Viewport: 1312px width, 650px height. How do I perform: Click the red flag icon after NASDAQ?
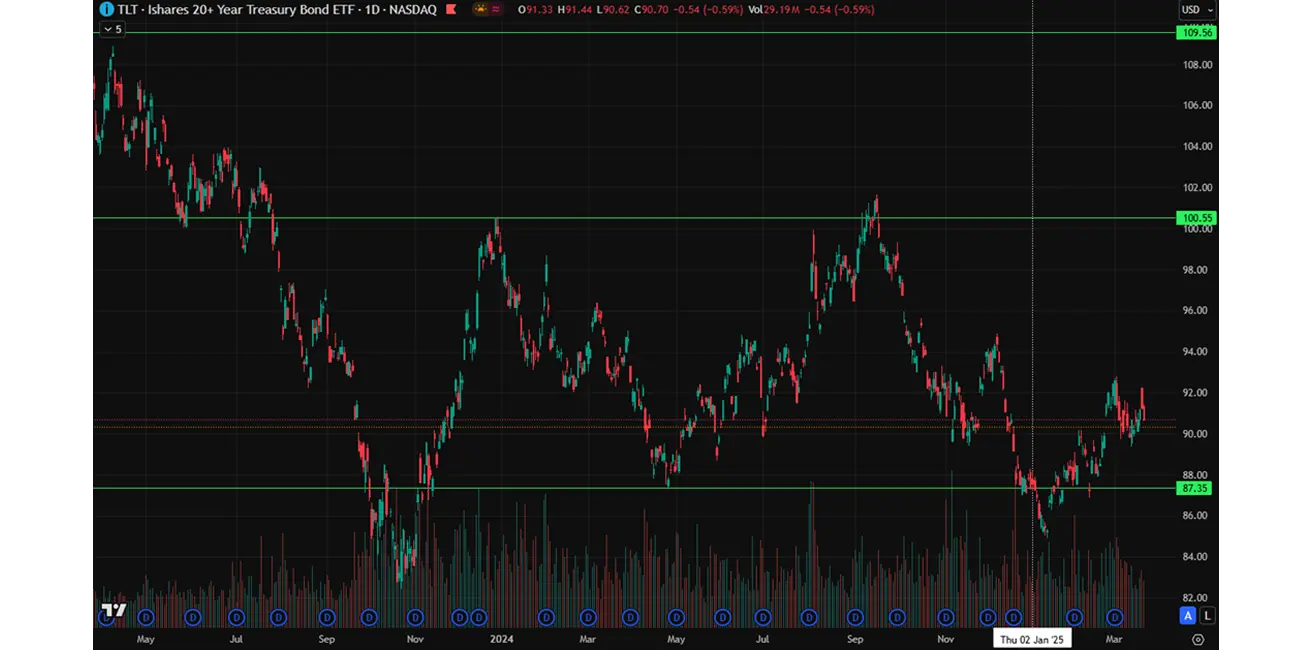pyautogui.click(x=451, y=9)
